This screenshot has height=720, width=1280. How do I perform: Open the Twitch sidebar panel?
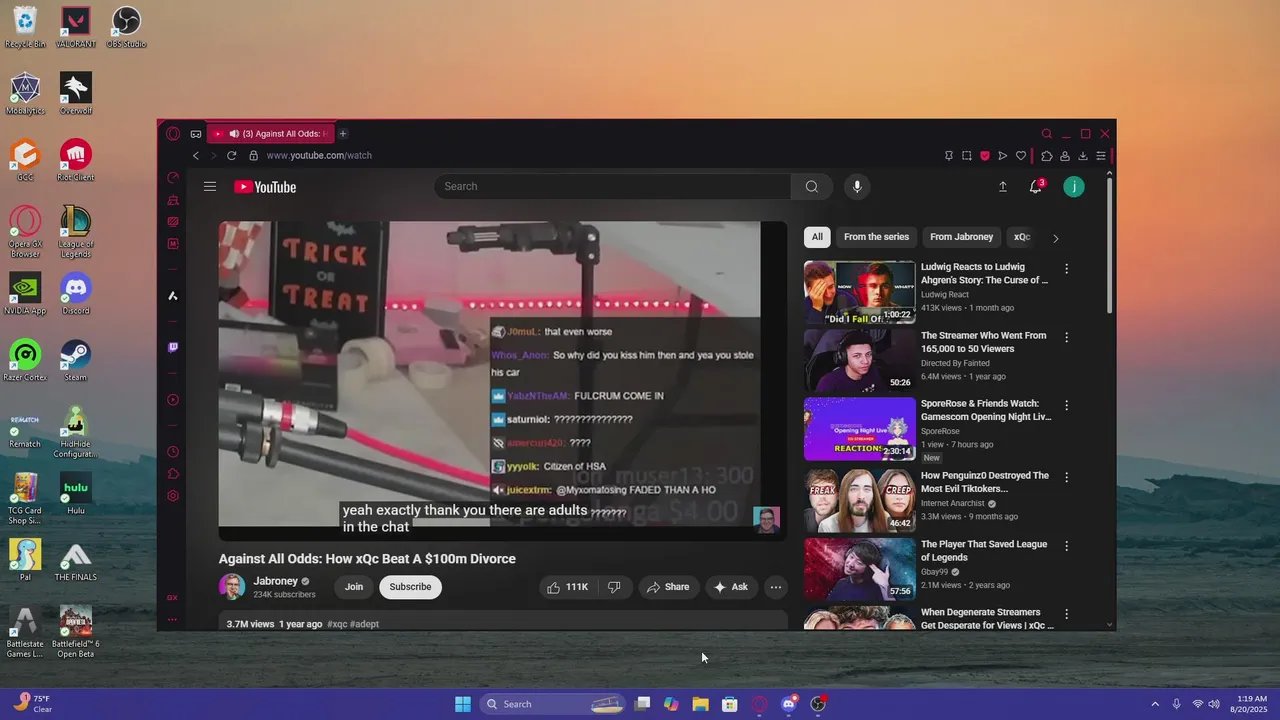point(173,348)
